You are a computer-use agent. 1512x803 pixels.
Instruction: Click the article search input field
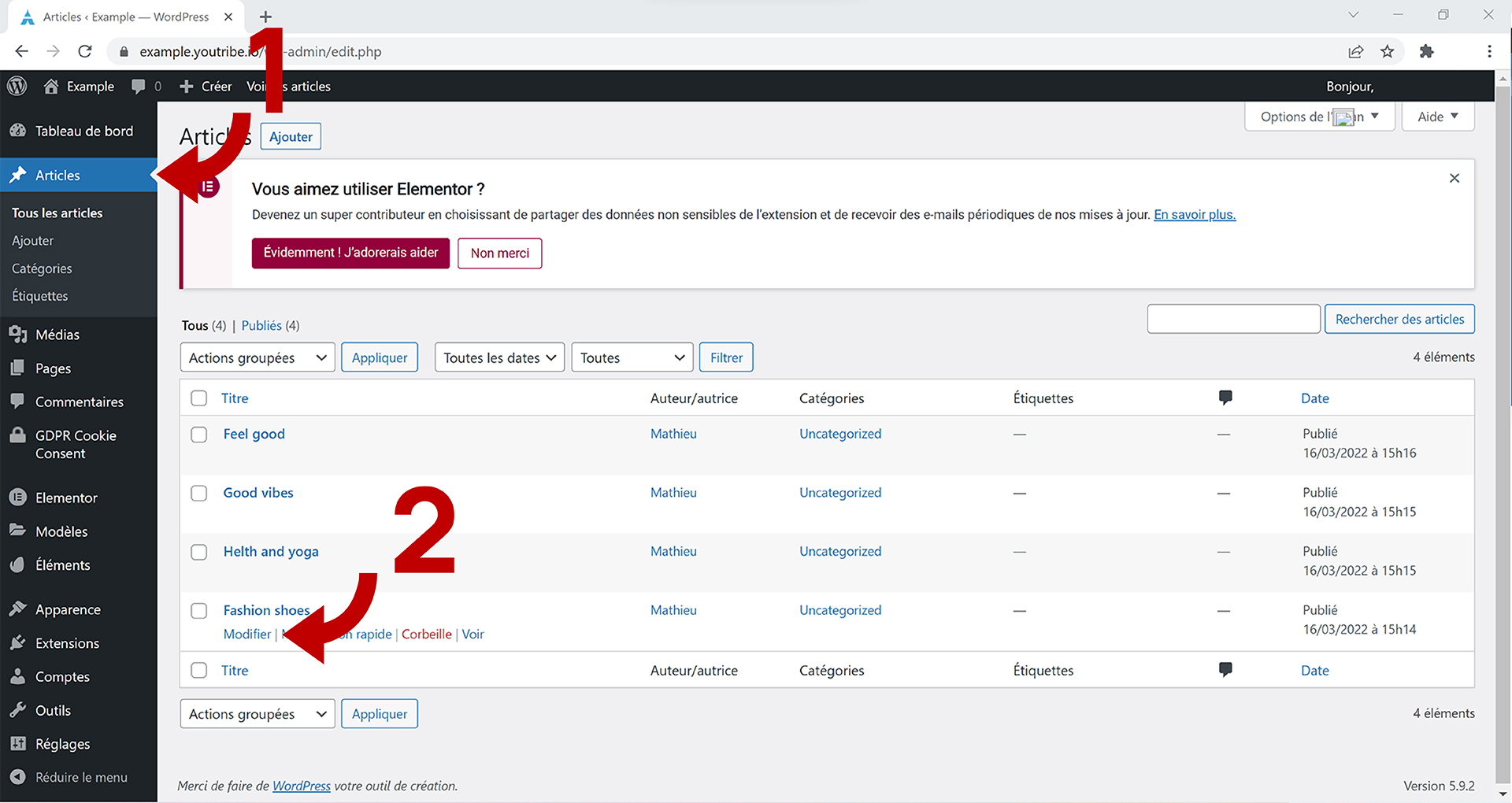point(1232,319)
